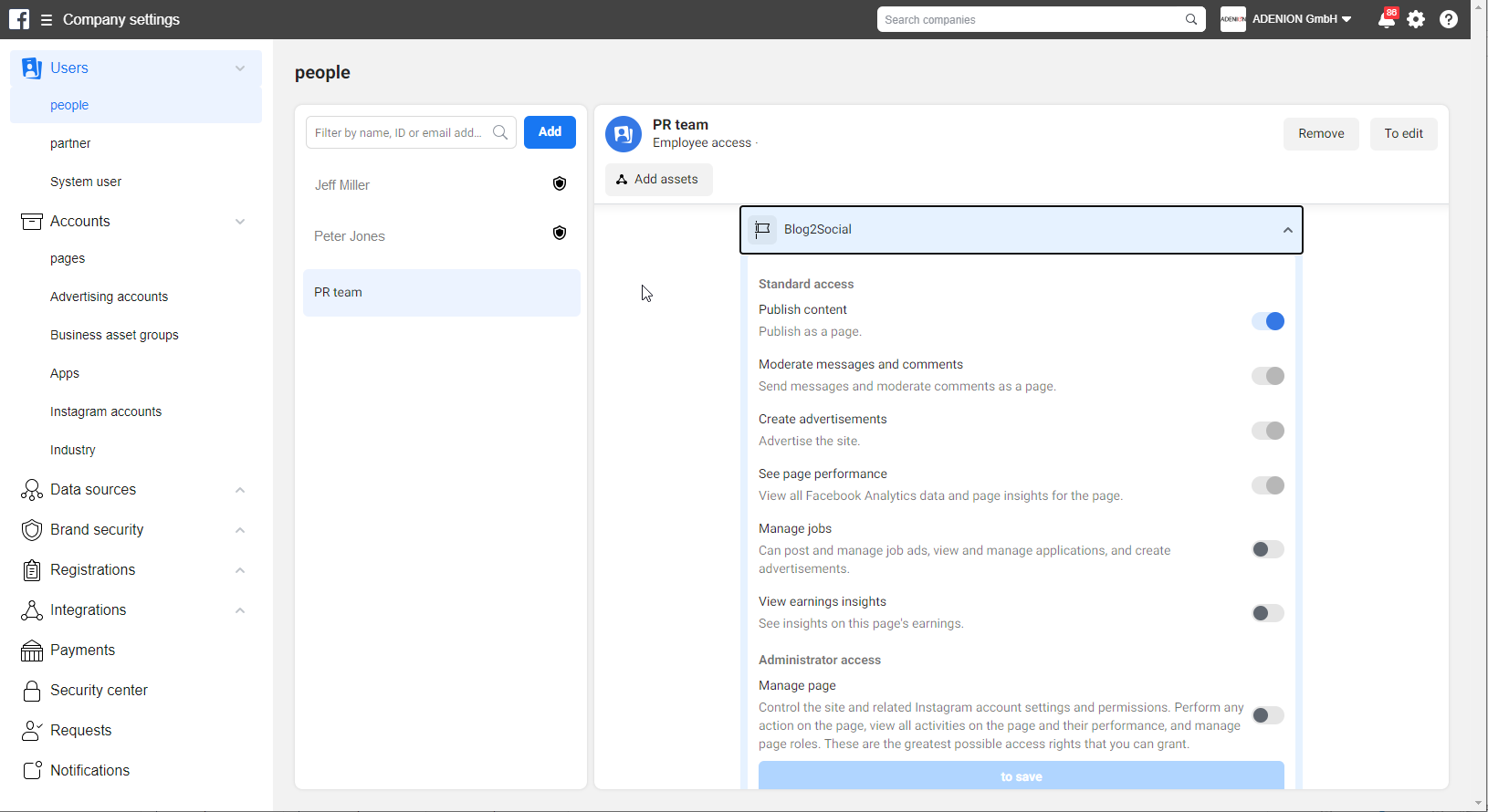The width and height of the screenshot is (1488, 812).
Task: Select Peter Jones in people list
Action: point(442,236)
